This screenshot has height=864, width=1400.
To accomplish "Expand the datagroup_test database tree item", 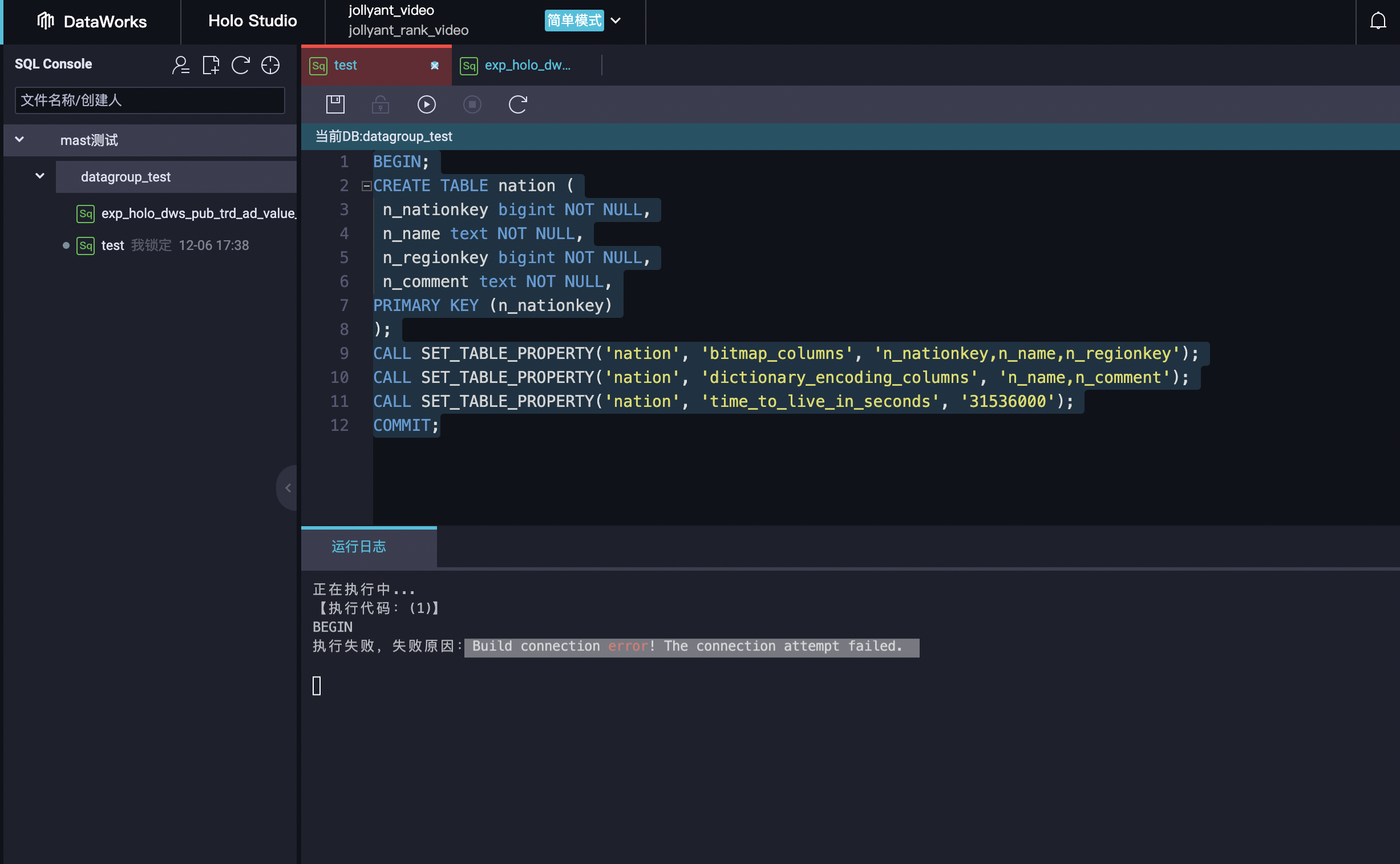I will pos(38,176).
